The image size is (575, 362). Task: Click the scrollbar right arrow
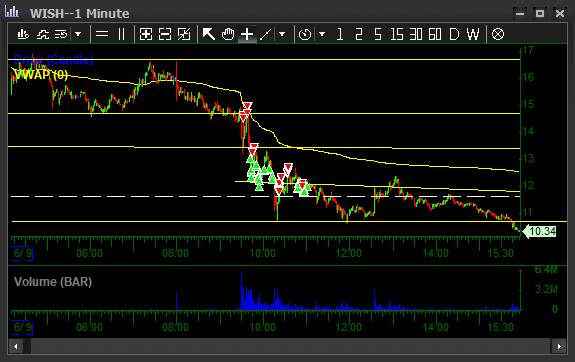pyautogui.click(x=559, y=346)
